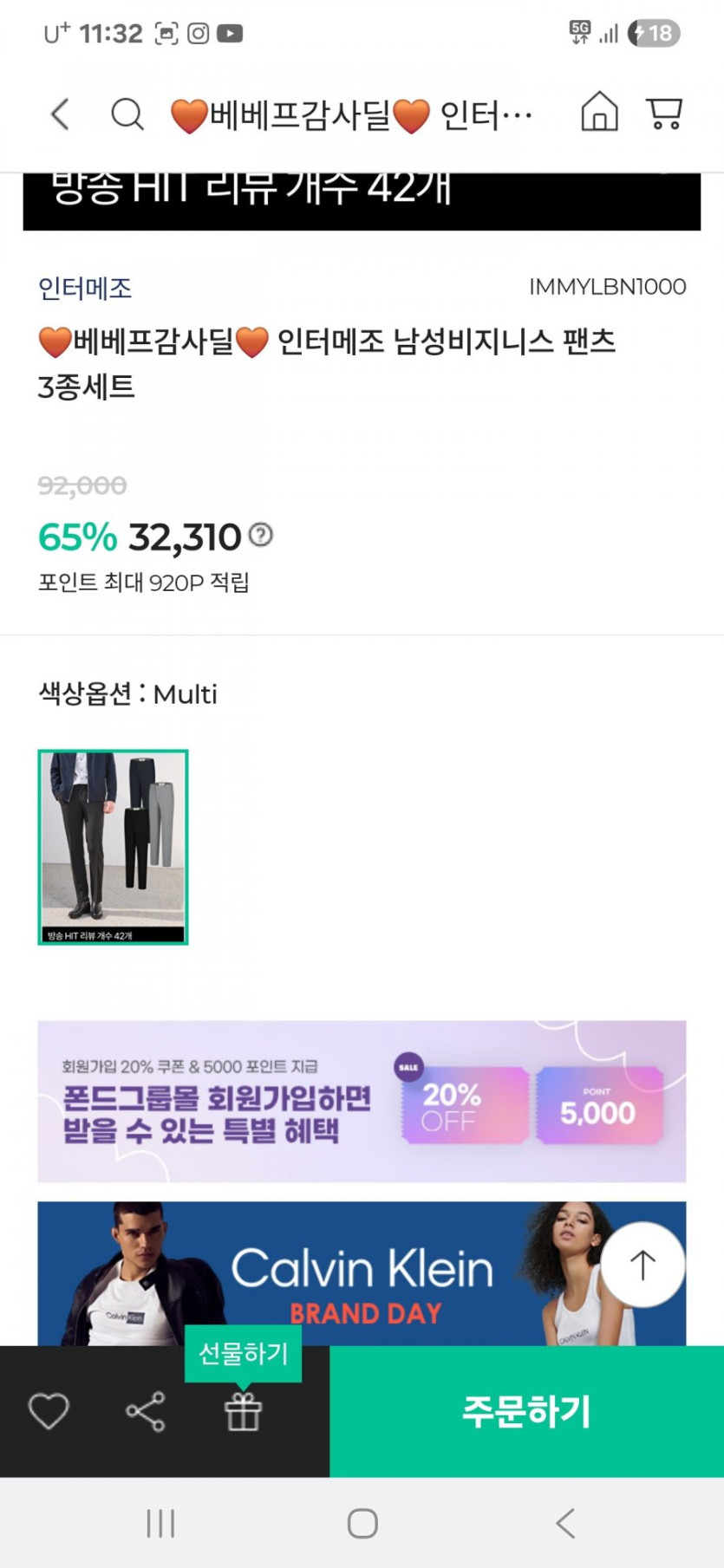724x1568 pixels.
Task: Click price info question mark icon
Action: pyautogui.click(x=261, y=535)
